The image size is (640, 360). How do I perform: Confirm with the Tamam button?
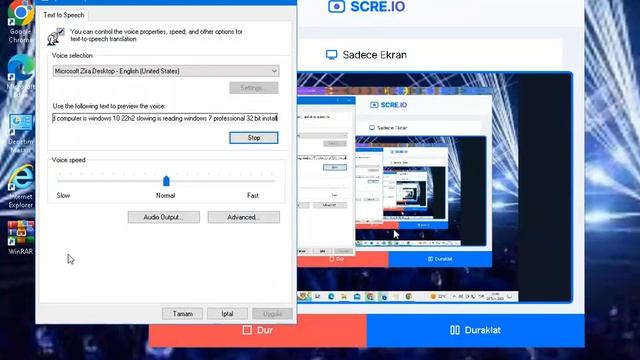(x=182, y=313)
